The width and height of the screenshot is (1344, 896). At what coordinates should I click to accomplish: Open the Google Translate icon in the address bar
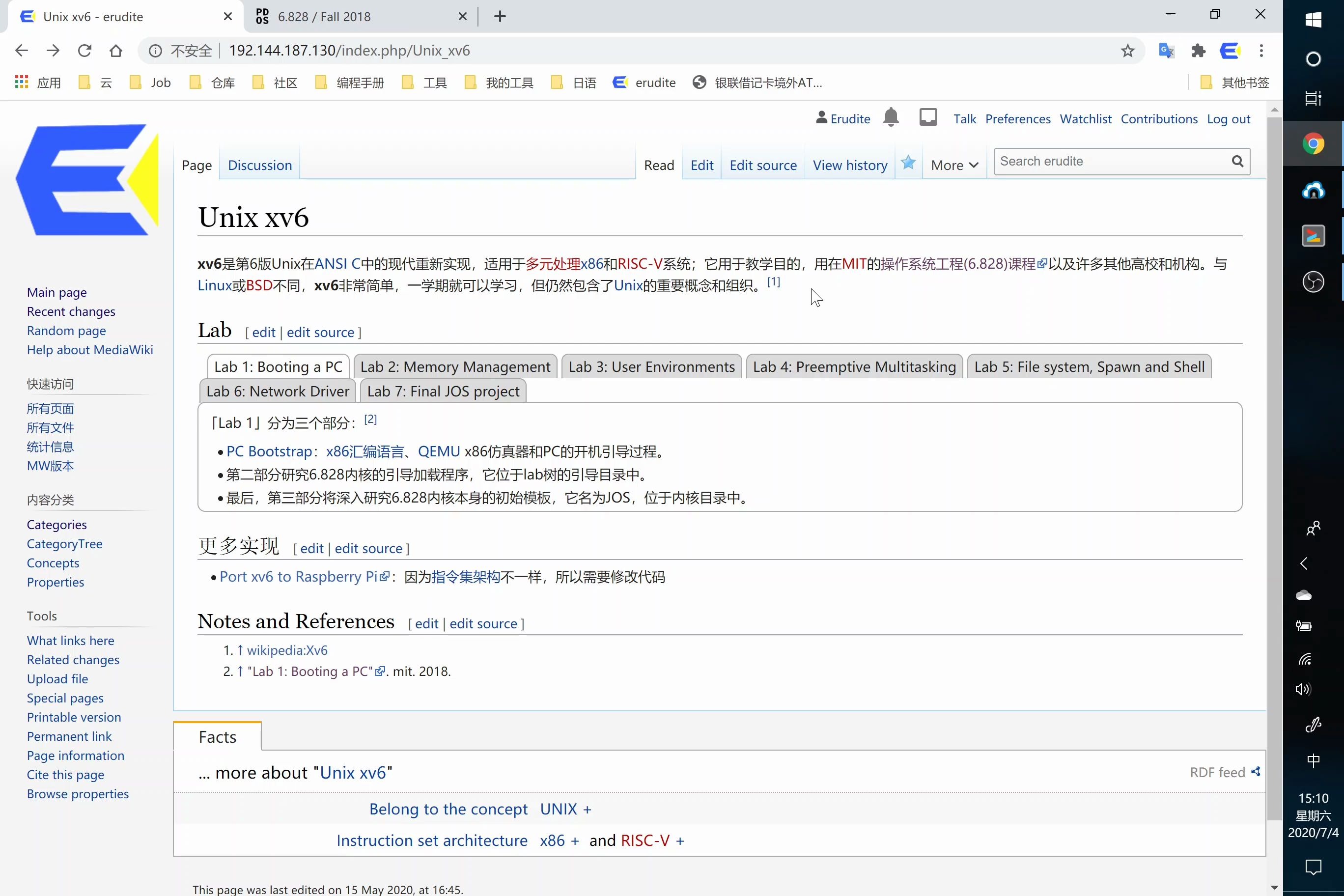pos(1166,50)
